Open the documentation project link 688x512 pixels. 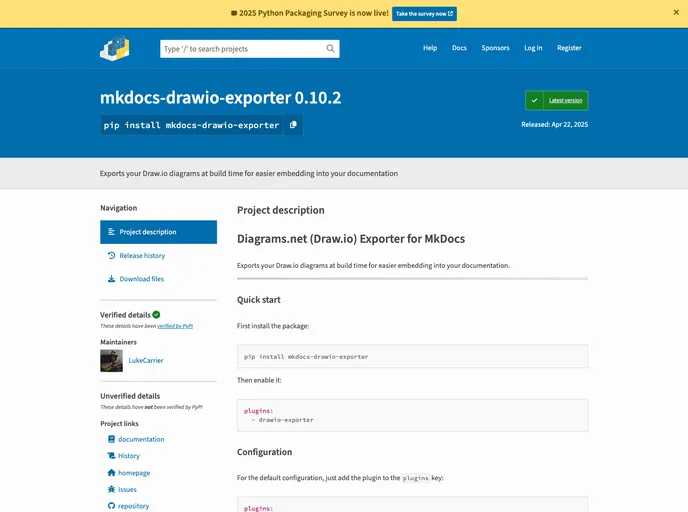click(x=141, y=439)
